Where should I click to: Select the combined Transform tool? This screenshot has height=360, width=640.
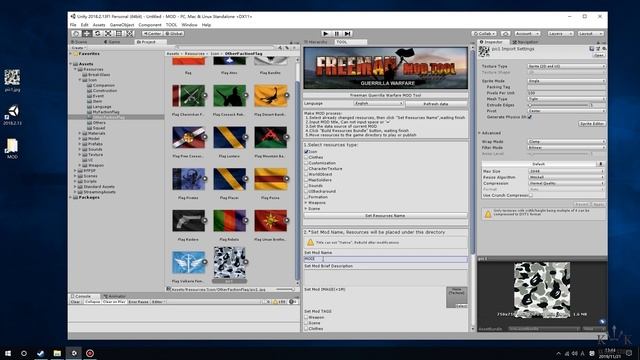pos(129,33)
